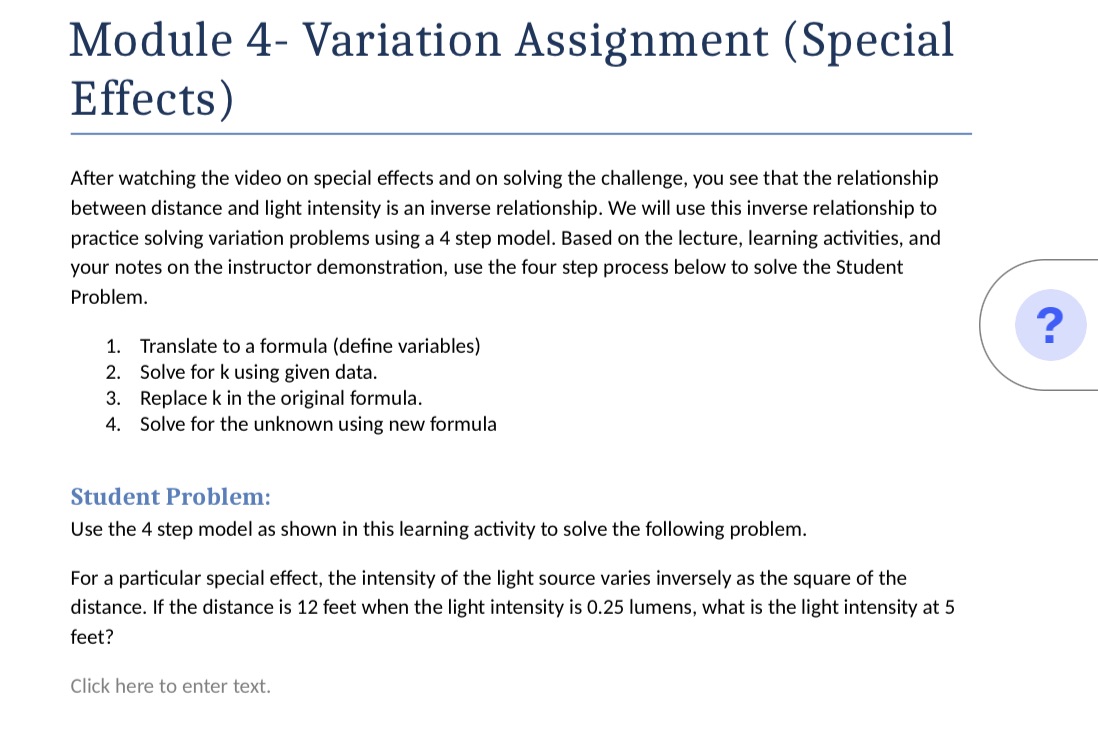Select list item 4 Solve for the unknown
The image size is (1098, 751).
(x=317, y=424)
